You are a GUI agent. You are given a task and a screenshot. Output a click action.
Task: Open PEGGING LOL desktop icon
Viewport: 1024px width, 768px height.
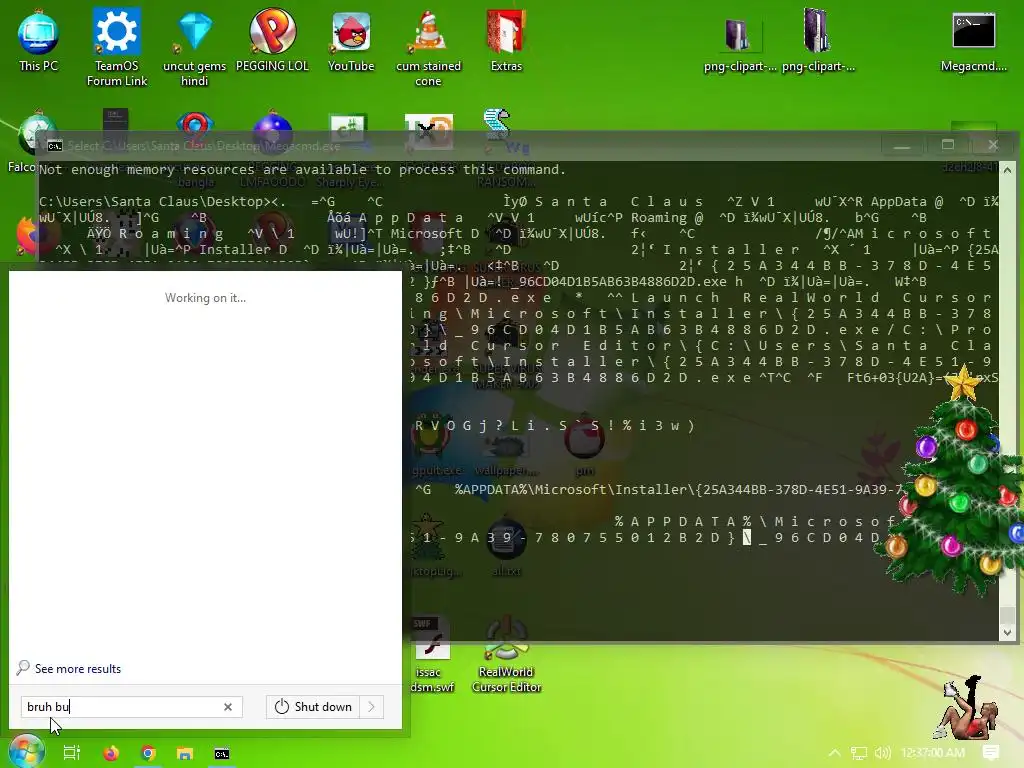[x=272, y=40]
